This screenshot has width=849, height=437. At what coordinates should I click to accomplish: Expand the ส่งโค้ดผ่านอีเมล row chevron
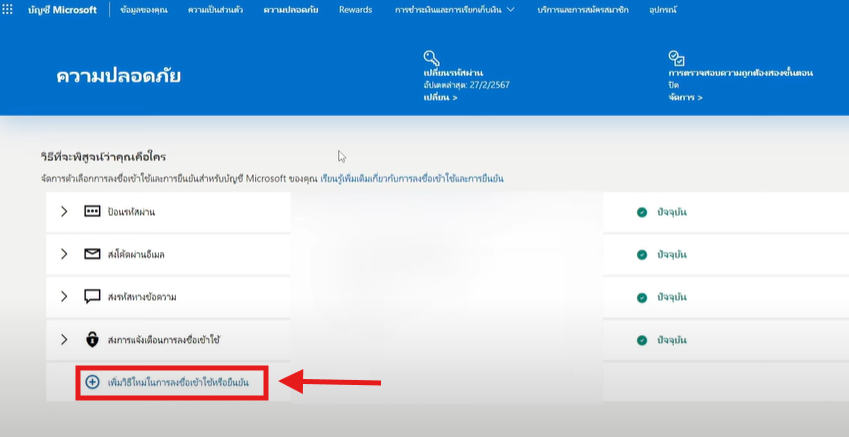click(x=64, y=254)
